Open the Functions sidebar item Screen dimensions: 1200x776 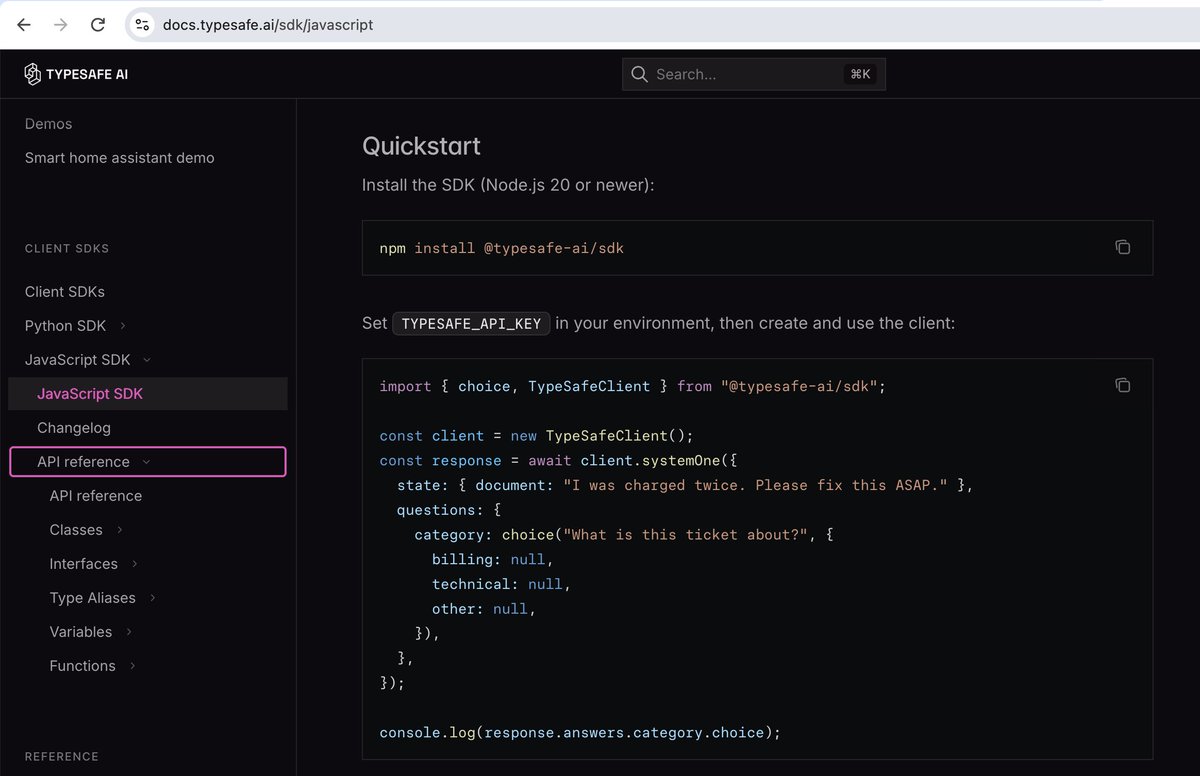pyautogui.click(x=83, y=666)
